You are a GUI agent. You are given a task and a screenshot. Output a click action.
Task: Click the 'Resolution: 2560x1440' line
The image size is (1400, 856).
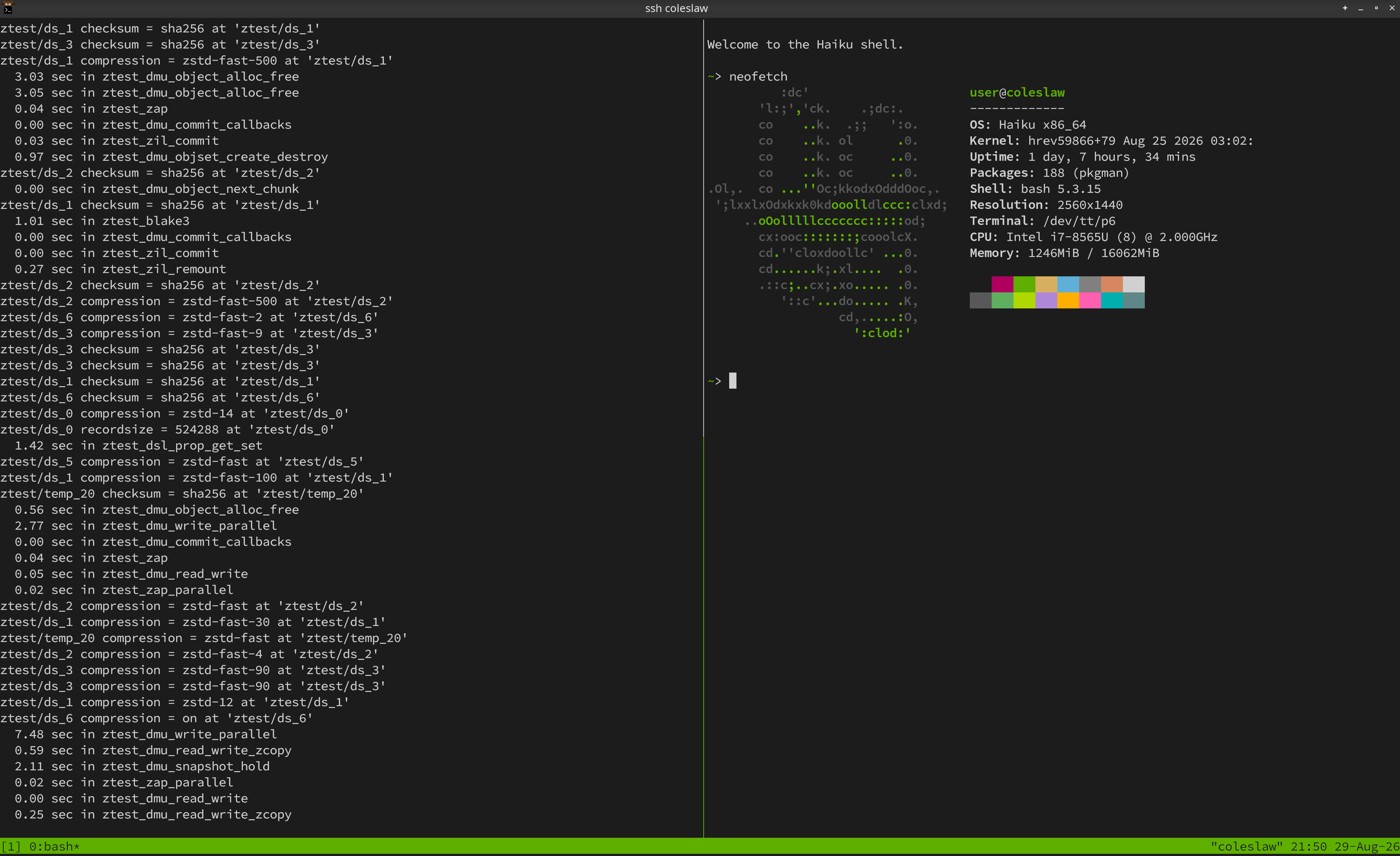pyautogui.click(x=1046, y=204)
